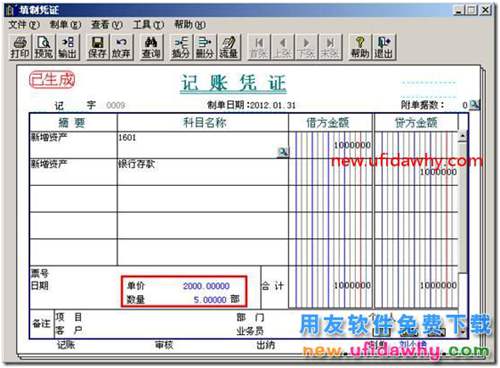Click subject lookup icon in 1601 row
This screenshot has height=368, width=500.
(x=283, y=153)
